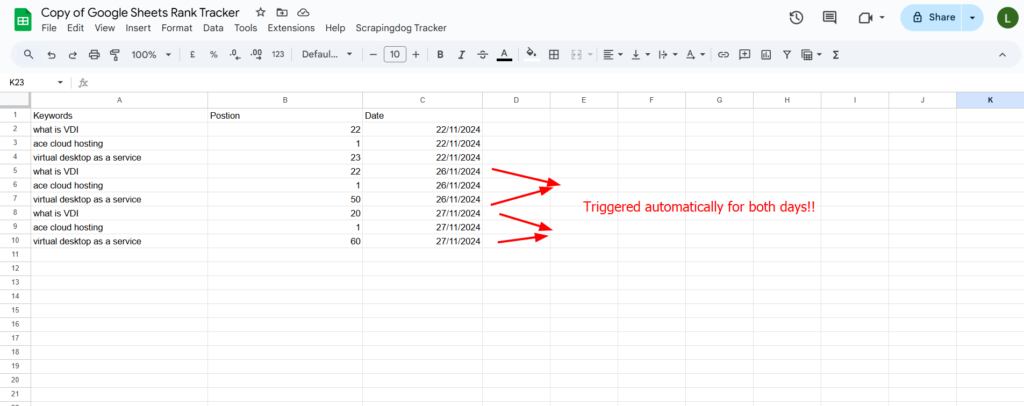Check the cloud save status icon
This screenshot has height=406, width=1024.
(x=302, y=12)
